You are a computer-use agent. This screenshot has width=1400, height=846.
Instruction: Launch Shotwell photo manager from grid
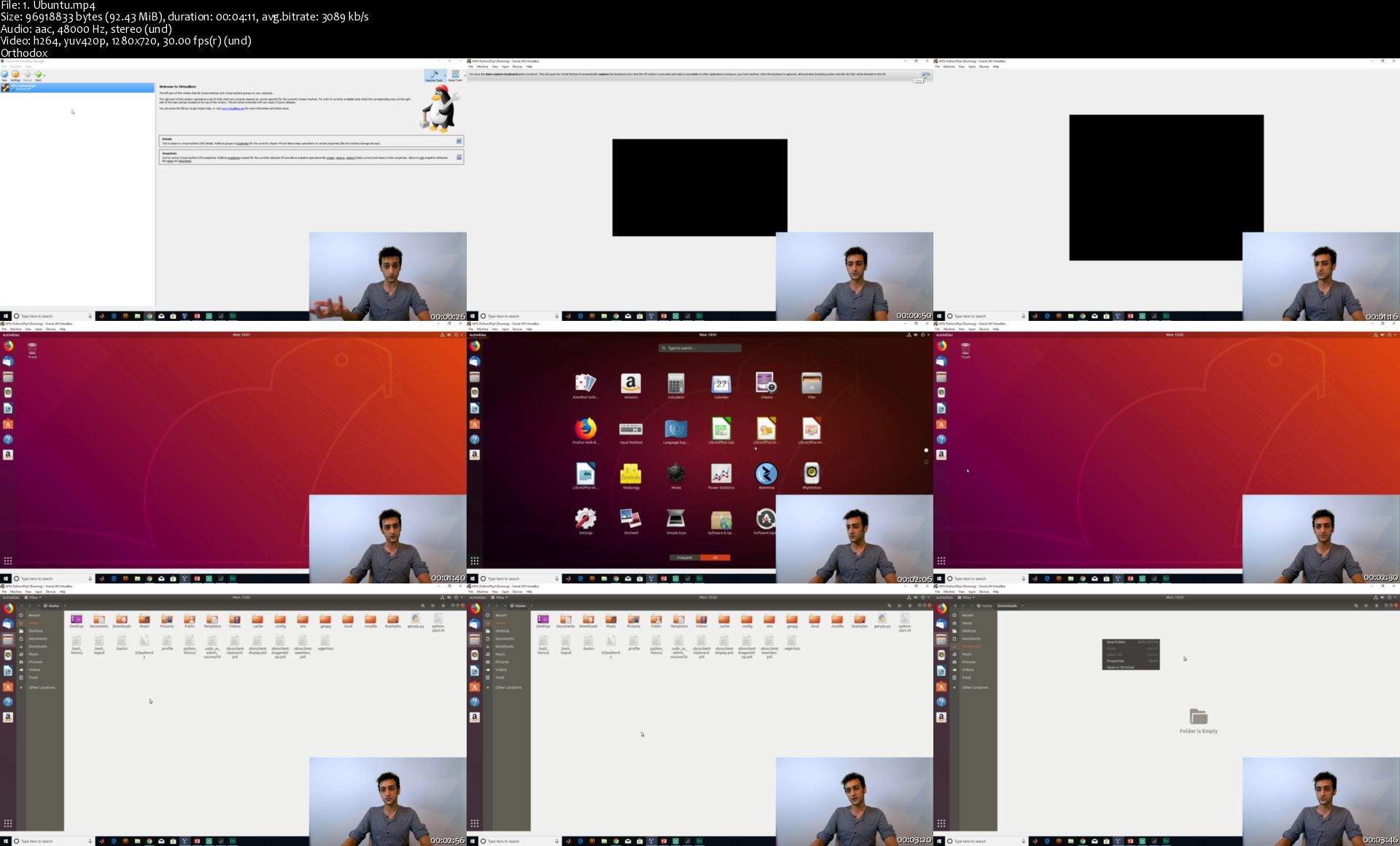pyautogui.click(x=631, y=519)
